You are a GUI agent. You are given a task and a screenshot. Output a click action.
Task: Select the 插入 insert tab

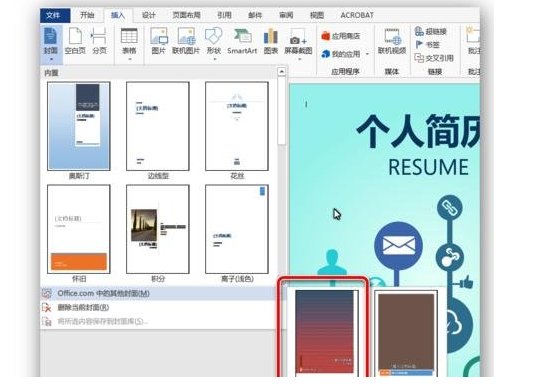tap(118, 16)
